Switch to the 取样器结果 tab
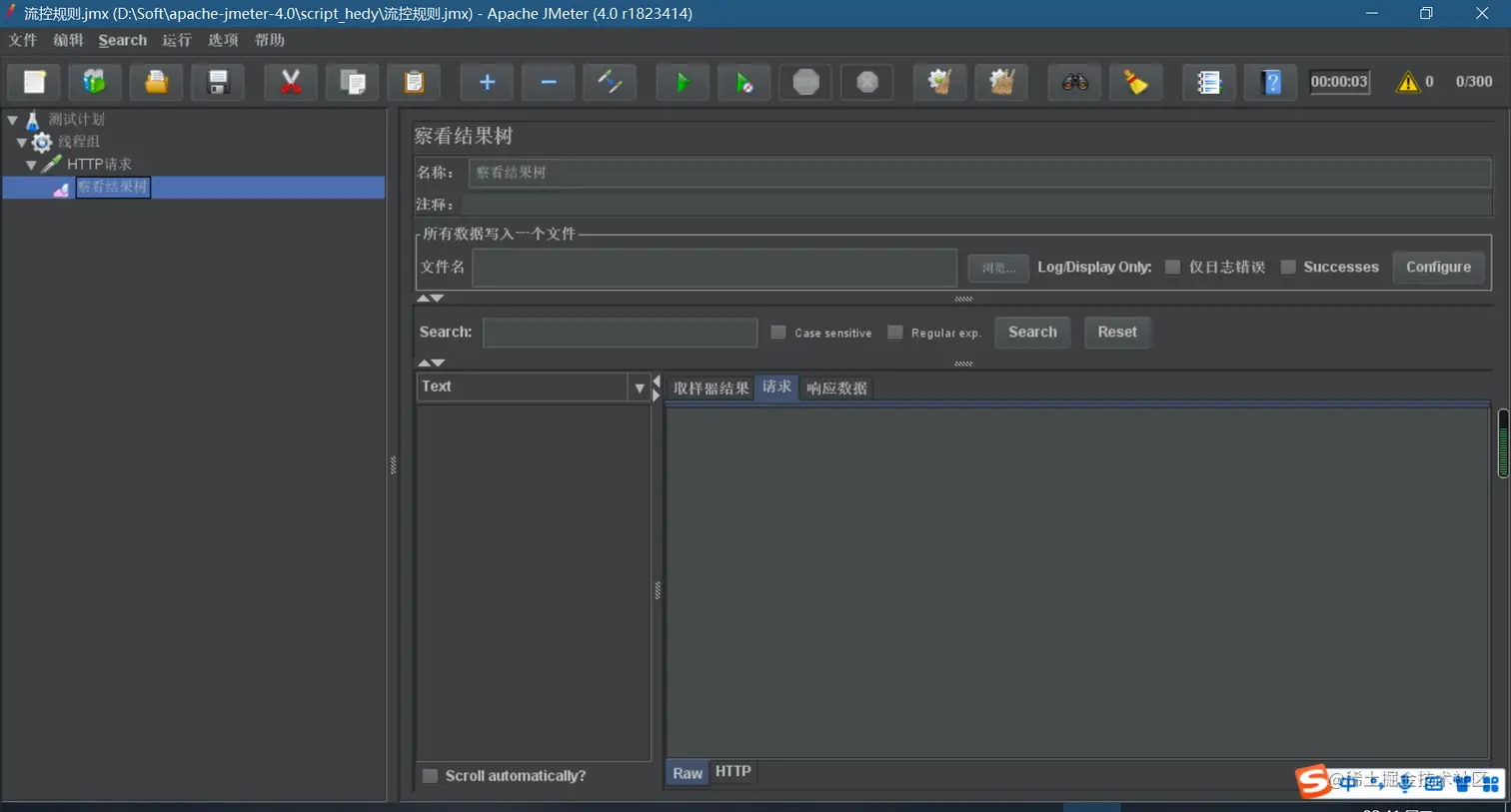1511x812 pixels. (x=711, y=389)
